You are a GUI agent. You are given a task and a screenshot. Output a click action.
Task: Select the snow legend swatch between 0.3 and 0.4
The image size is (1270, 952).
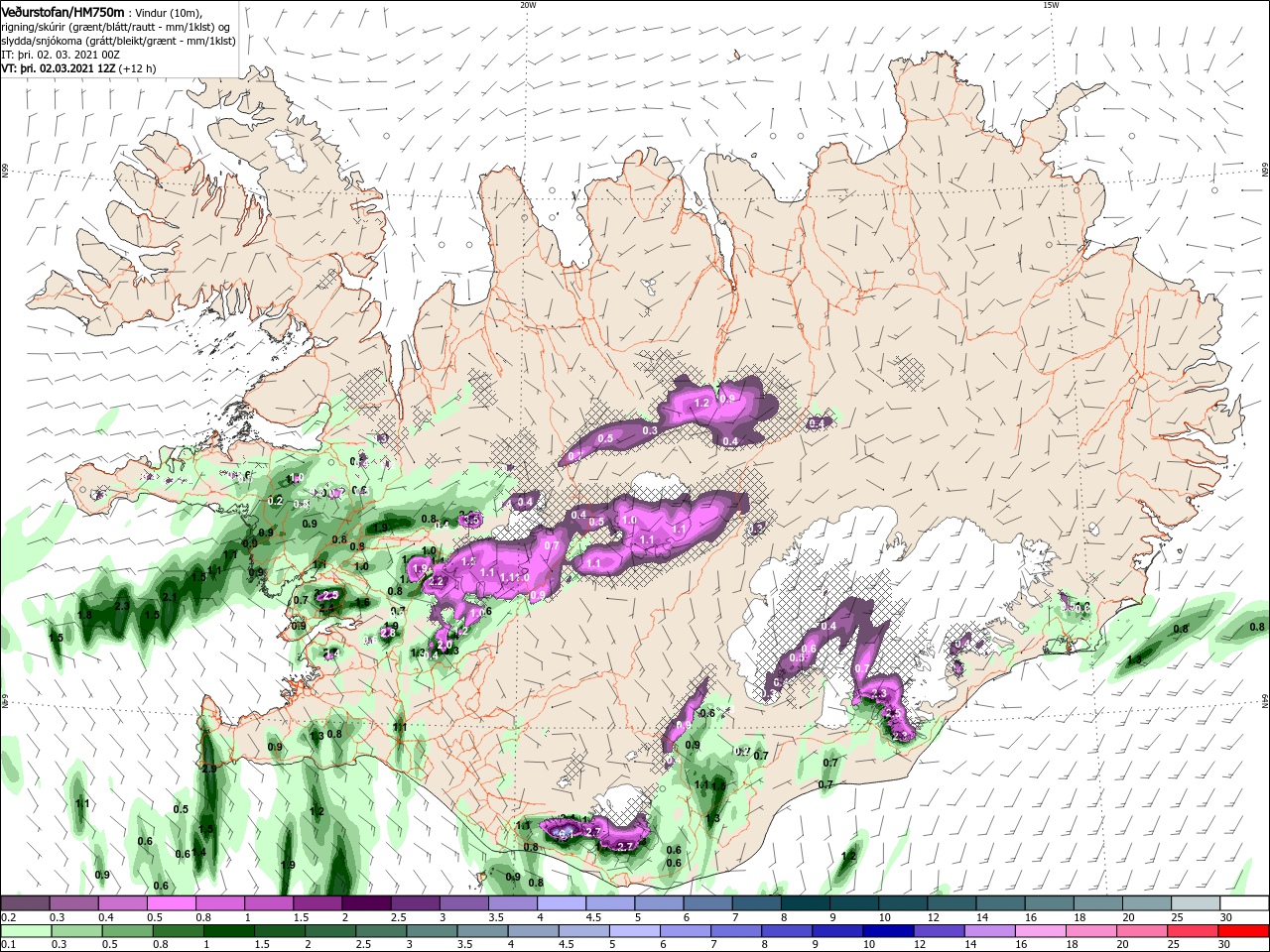[x=74, y=903]
